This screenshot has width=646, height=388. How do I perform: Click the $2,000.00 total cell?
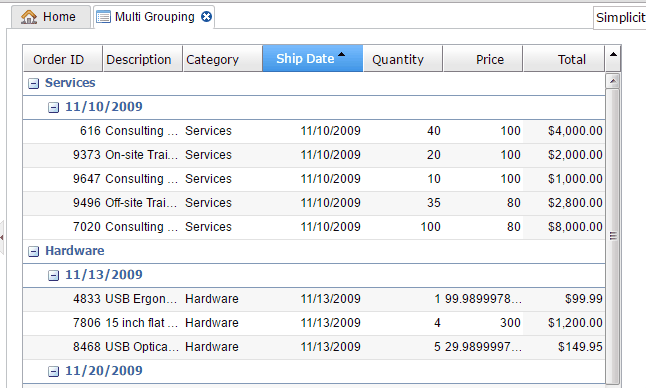(x=564, y=155)
